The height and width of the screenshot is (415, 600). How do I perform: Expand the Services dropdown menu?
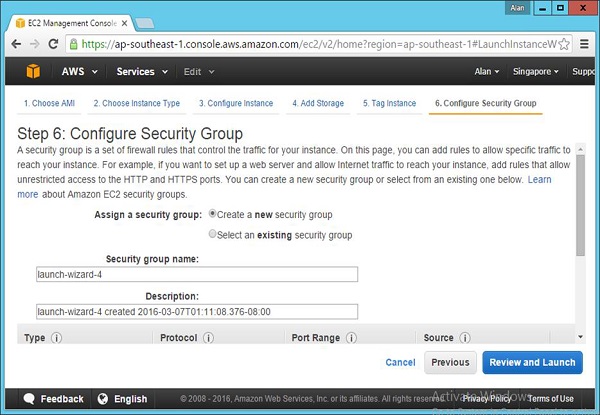(x=141, y=72)
